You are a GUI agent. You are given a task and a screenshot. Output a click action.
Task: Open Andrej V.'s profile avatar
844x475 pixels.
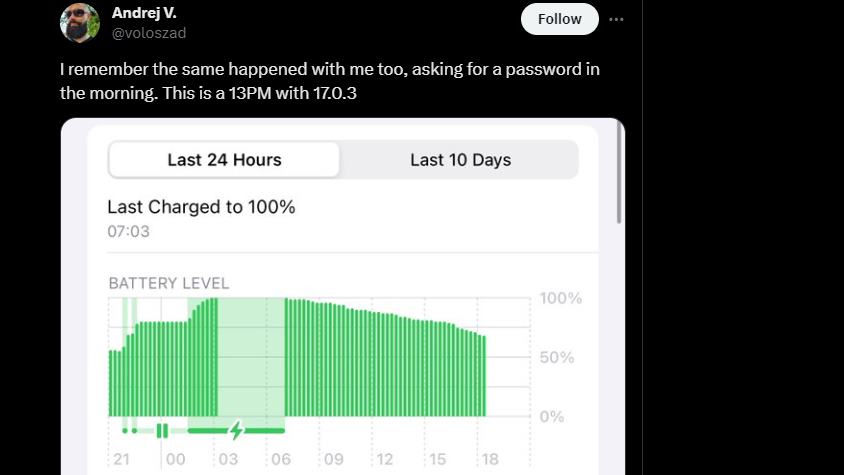click(80, 23)
